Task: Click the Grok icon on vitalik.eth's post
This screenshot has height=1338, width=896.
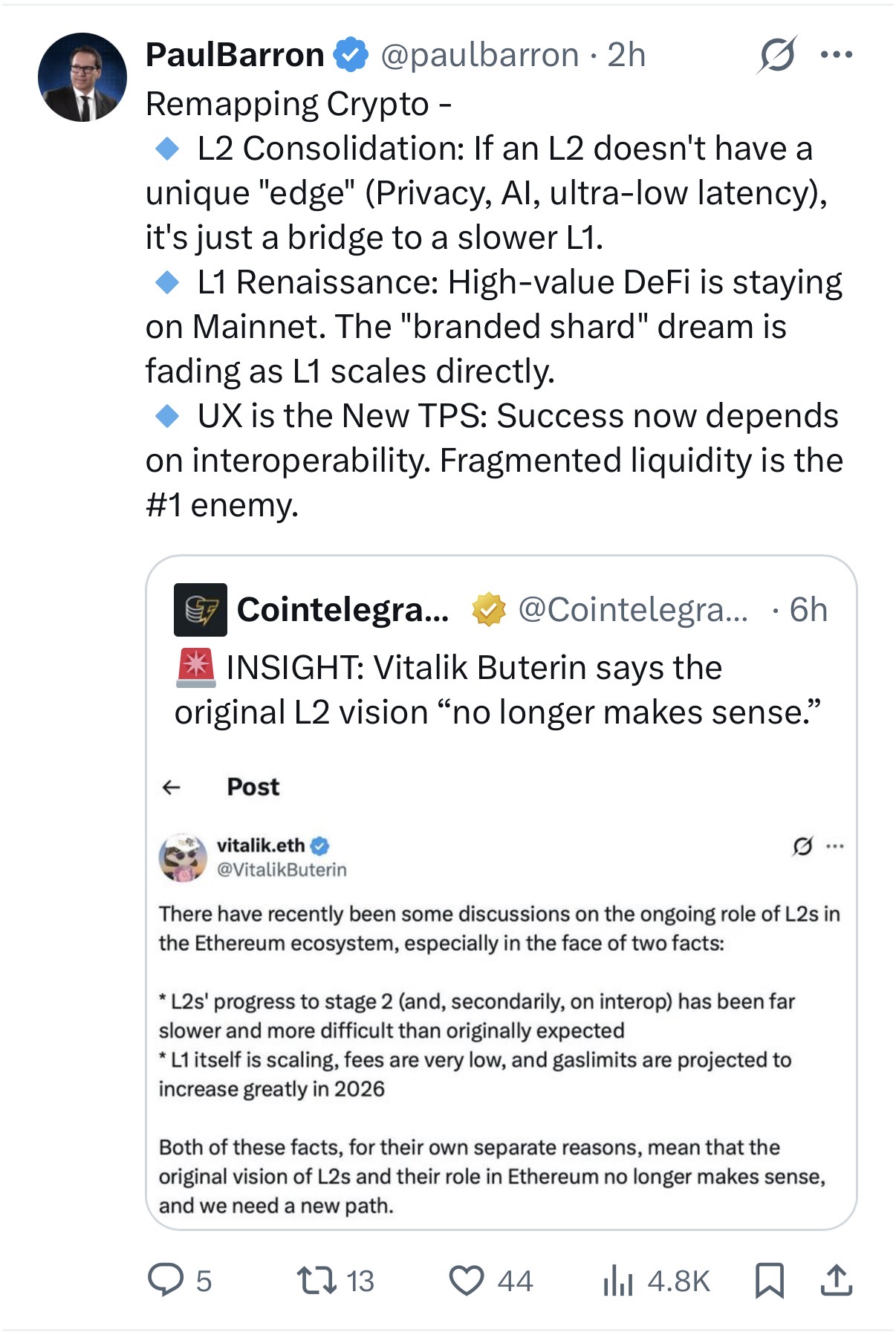Action: (802, 846)
